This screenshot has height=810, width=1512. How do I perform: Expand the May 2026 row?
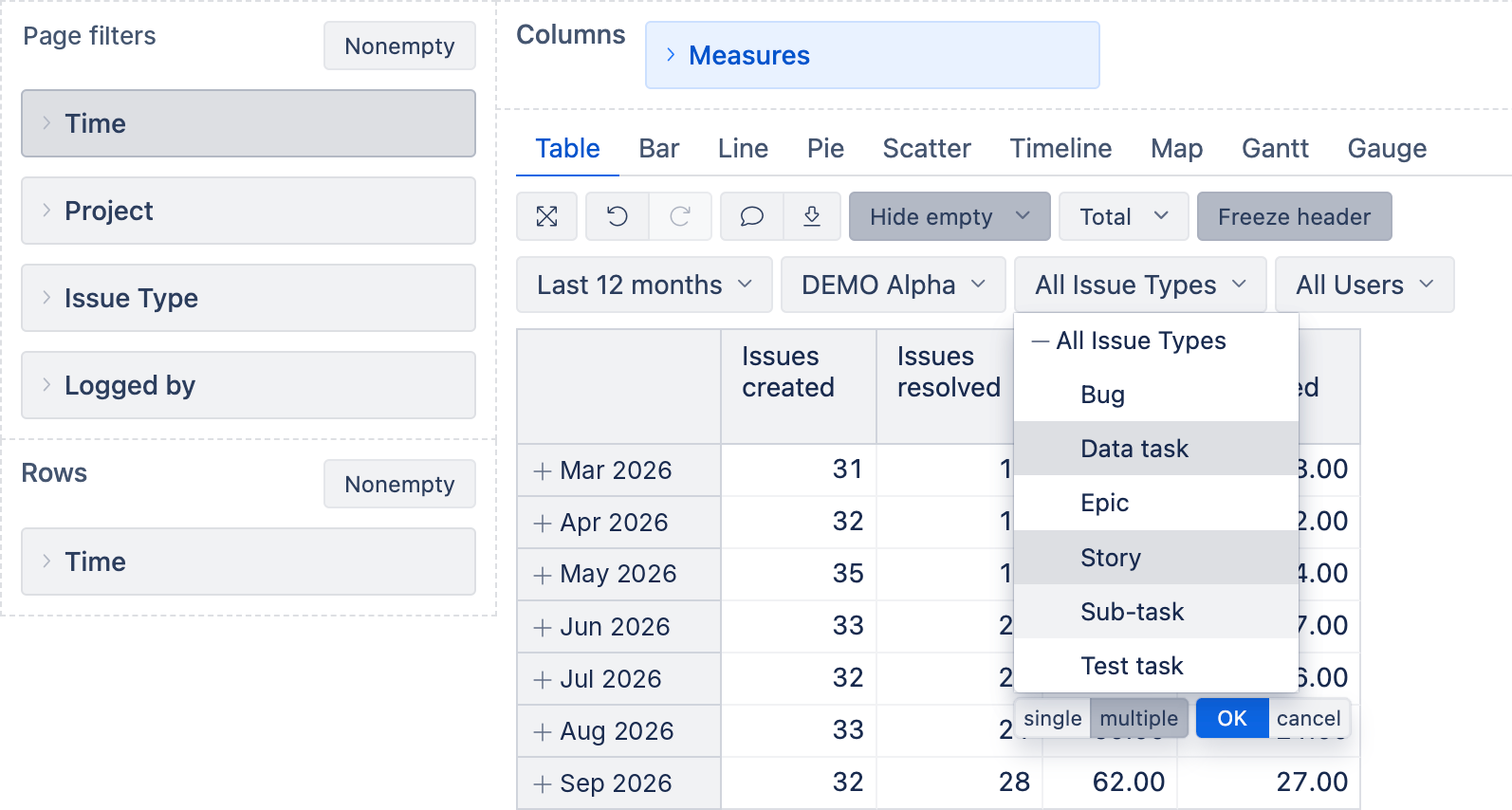543,575
